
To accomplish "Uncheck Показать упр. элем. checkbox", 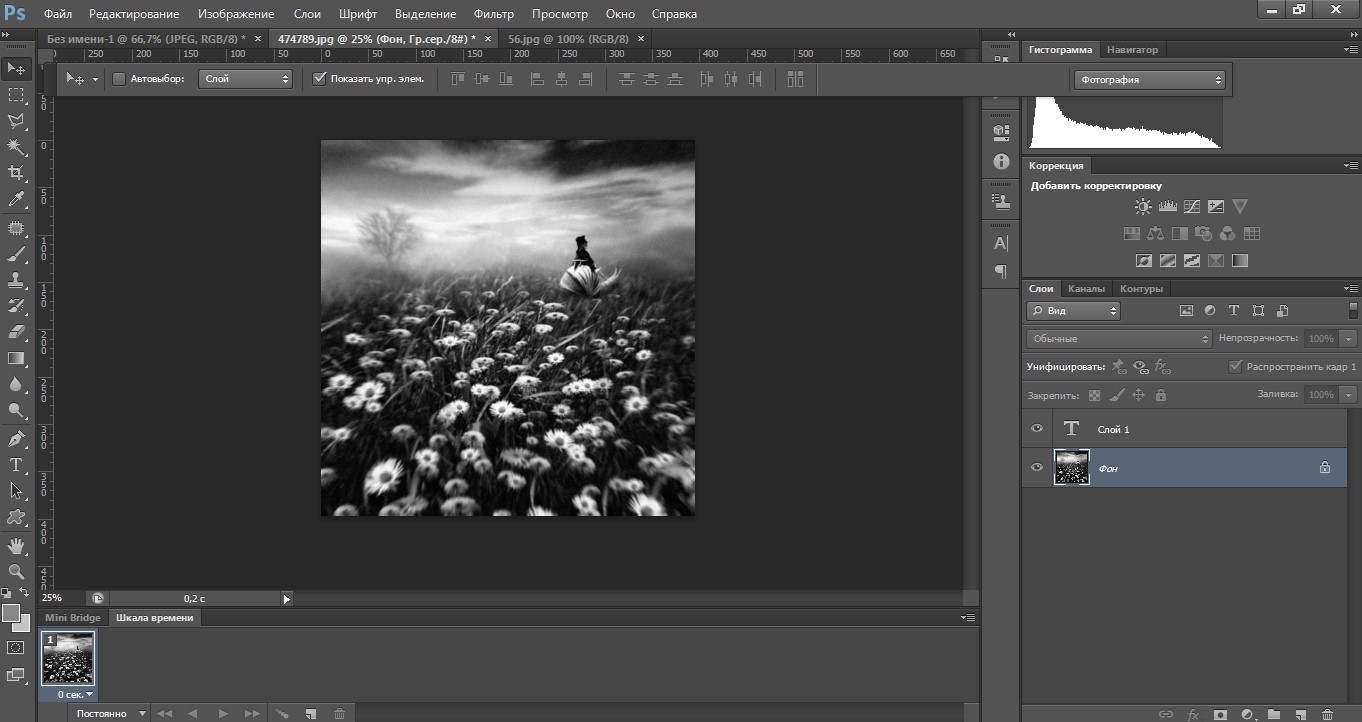I will coord(320,79).
